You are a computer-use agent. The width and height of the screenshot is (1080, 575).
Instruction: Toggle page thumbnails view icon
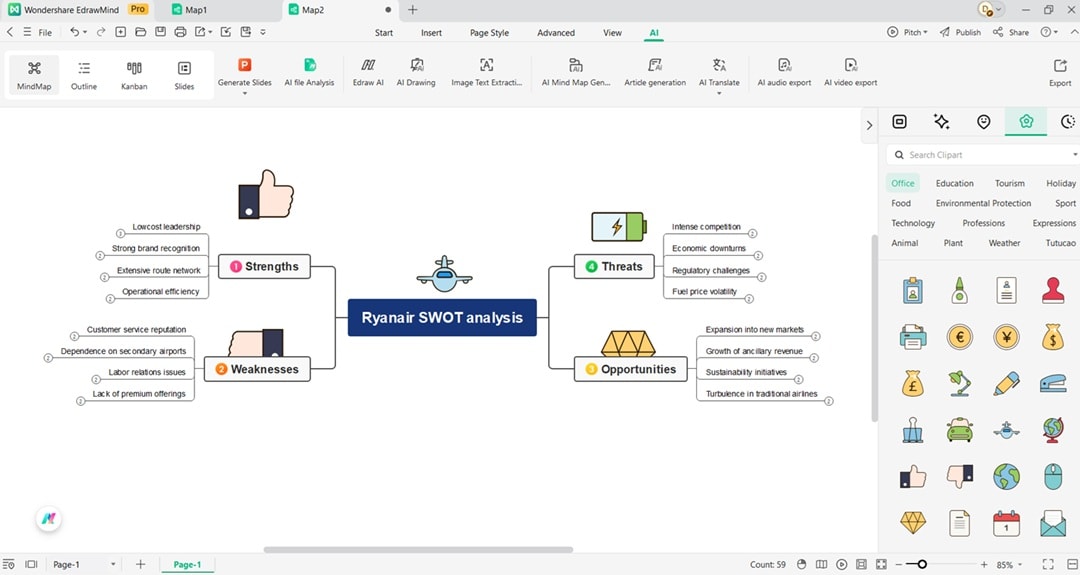tap(31, 564)
